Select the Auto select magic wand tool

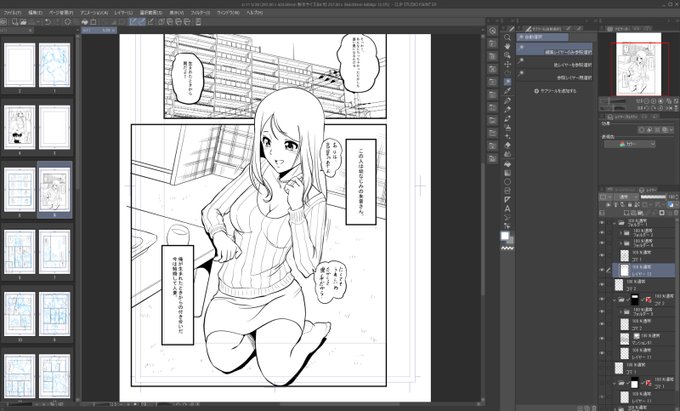pyautogui.click(x=507, y=82)
